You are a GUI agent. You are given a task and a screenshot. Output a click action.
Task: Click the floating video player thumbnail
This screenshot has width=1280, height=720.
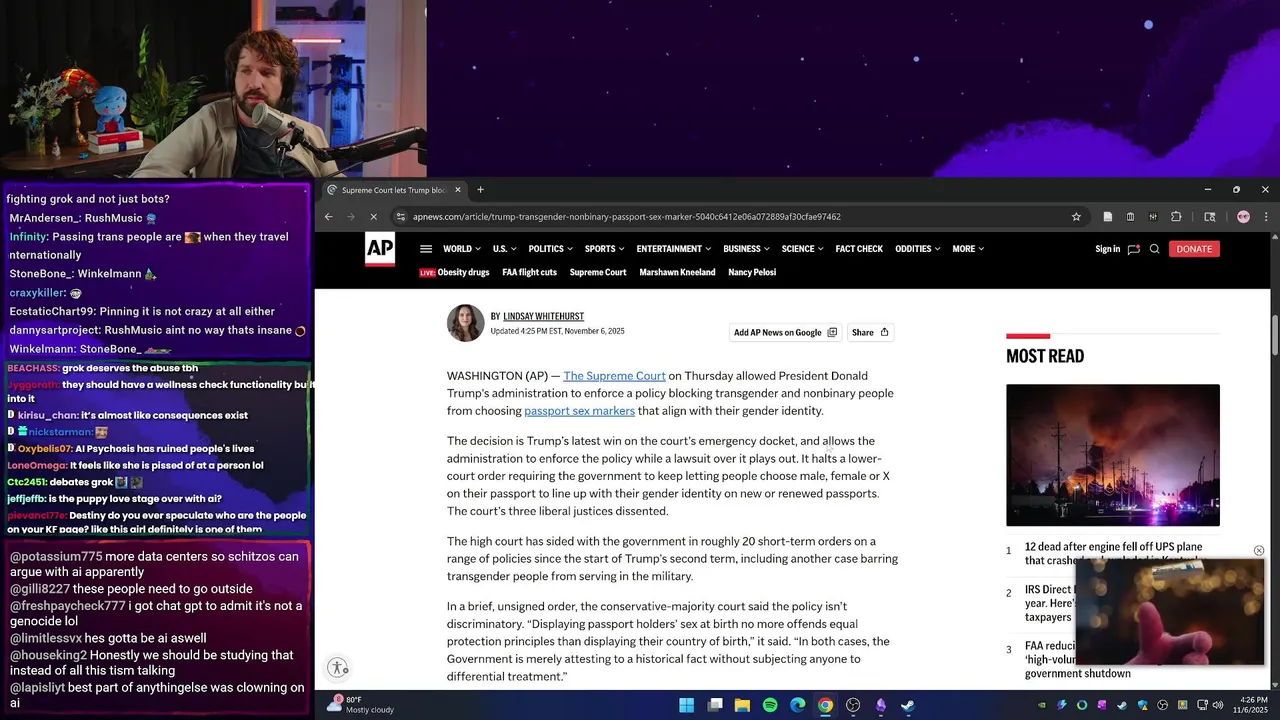[x=1170, y=612]
